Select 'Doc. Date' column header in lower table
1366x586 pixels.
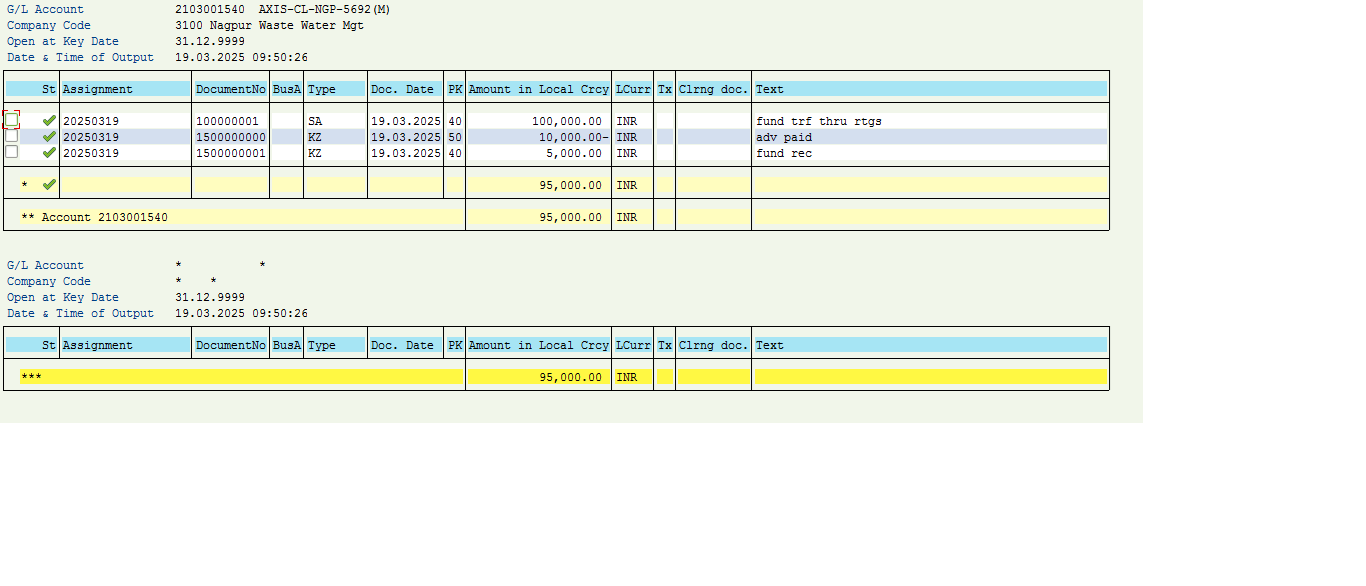tap(402, 345)
